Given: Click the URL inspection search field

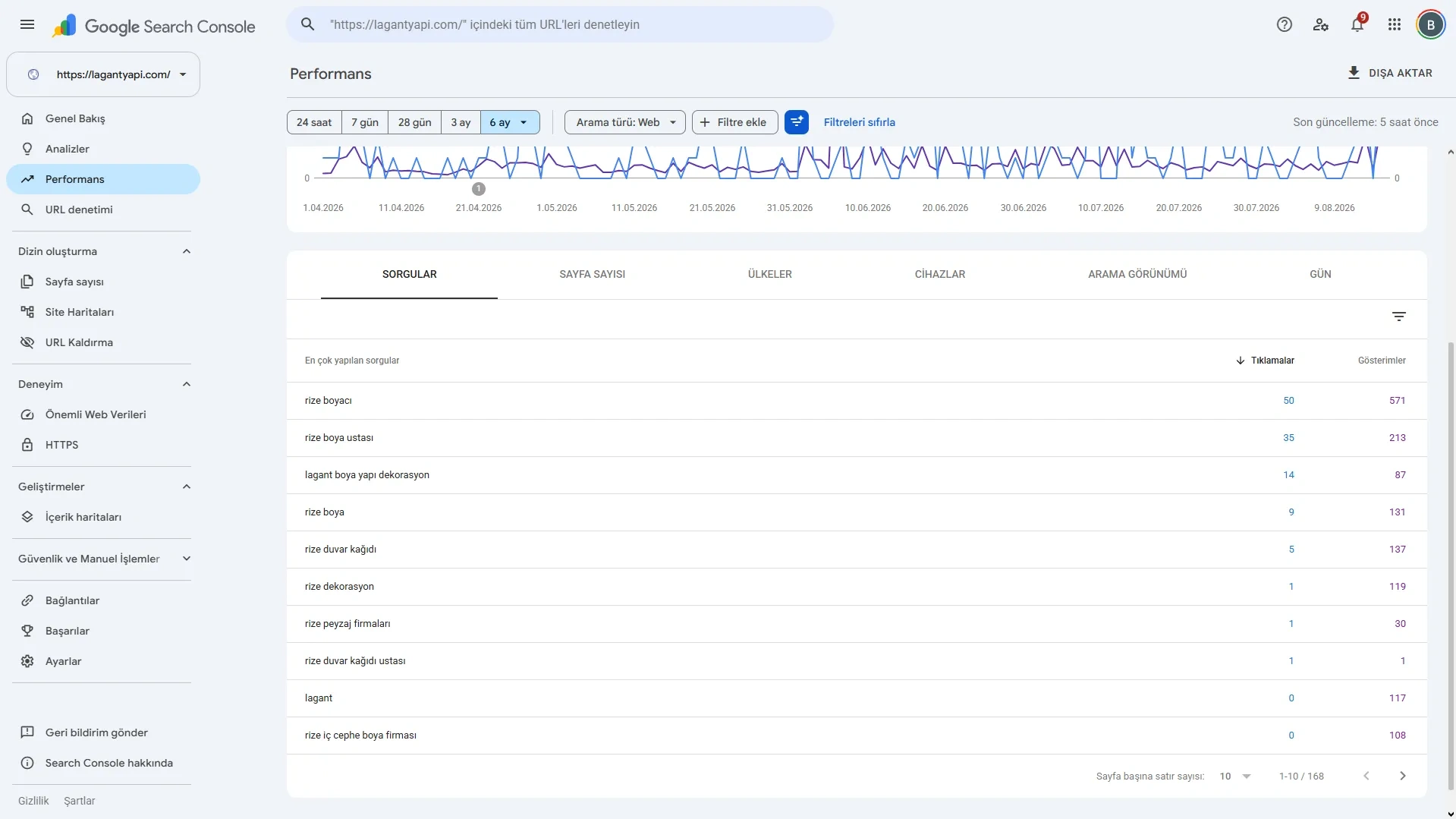Looking at the screenshot, I should click(560, 24).
